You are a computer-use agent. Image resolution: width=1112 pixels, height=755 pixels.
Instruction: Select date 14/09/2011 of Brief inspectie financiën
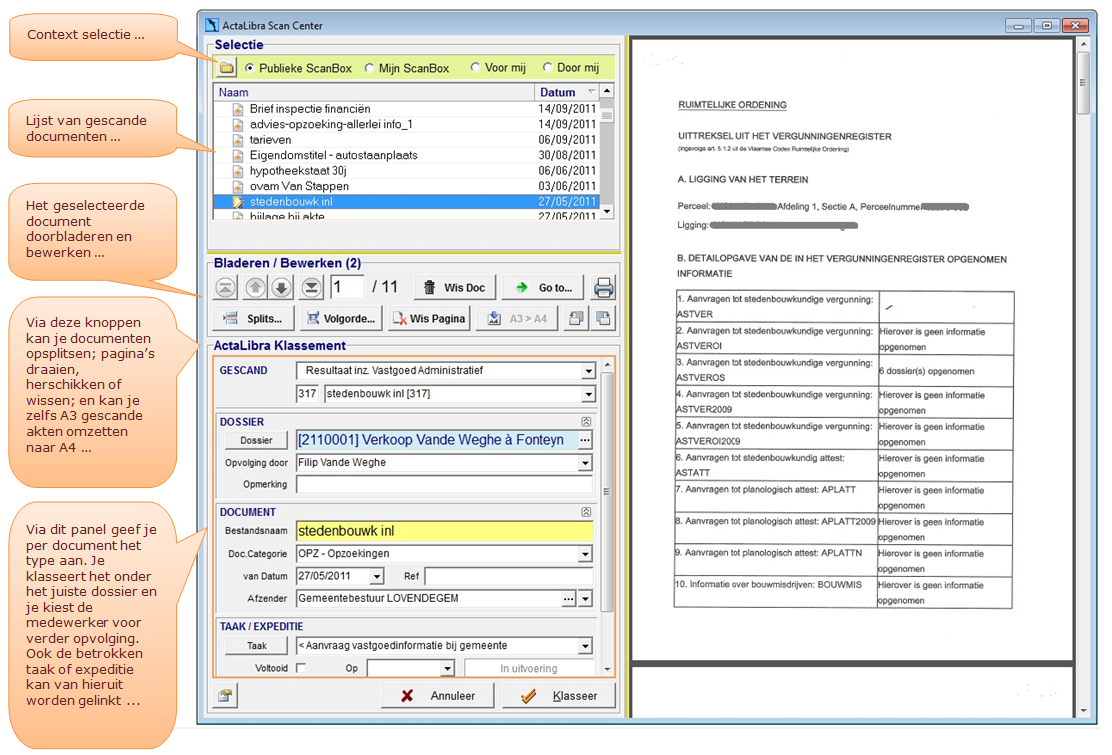(567, 109)
